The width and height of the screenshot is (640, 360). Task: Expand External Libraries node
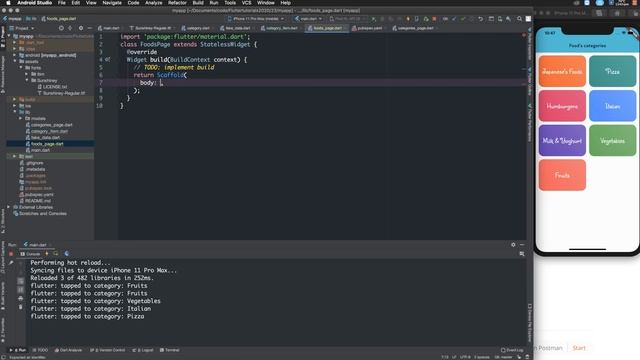(9, 207)
